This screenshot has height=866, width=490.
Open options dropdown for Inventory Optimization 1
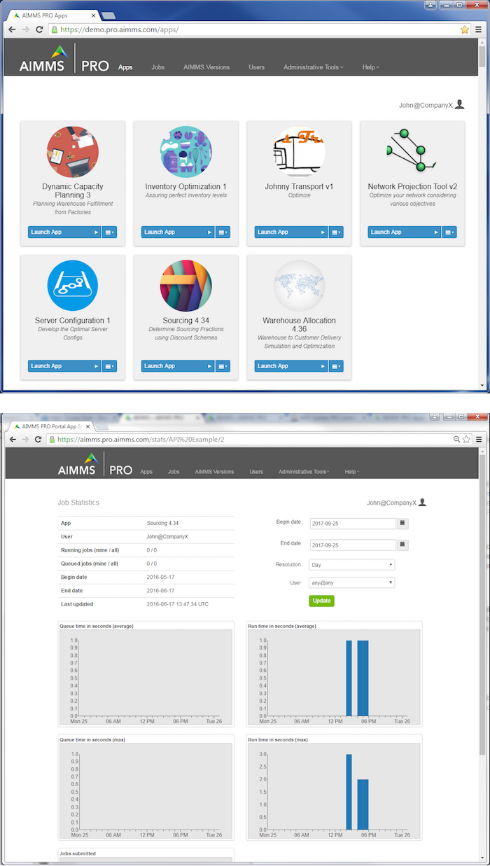click(223, 232)
